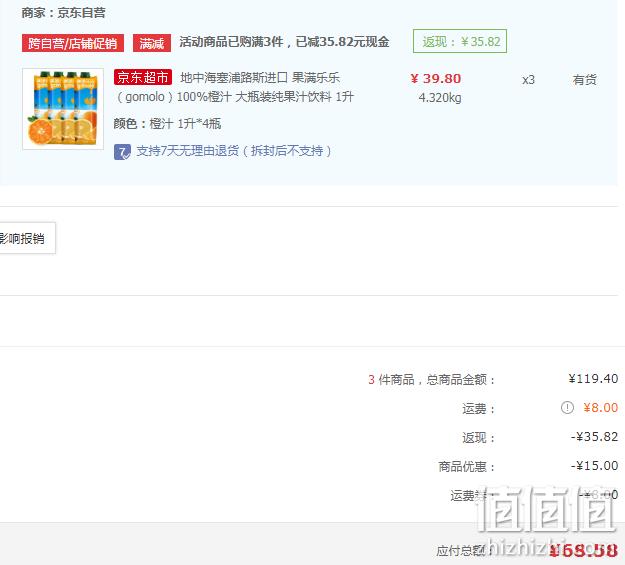This screenshot has width=625, height=565.
Task: Open the 跨自营/店铺促销 promotion tag
Action: (x=73, y=43)
